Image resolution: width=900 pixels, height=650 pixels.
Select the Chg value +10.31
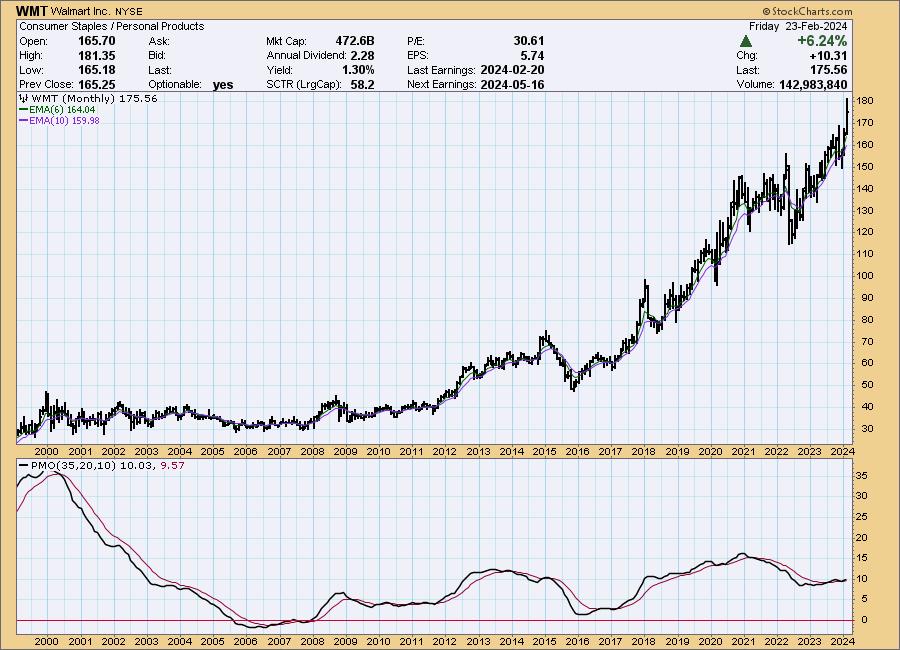click(828, 56)
